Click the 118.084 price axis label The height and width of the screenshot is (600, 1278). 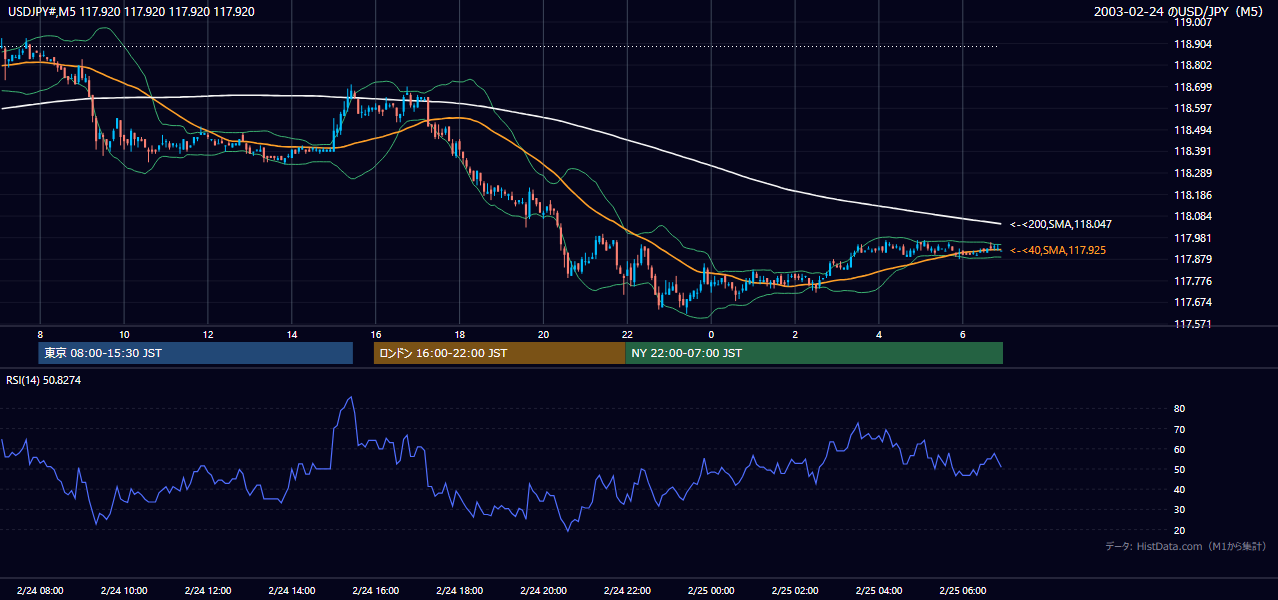(x=1193, y=216)
